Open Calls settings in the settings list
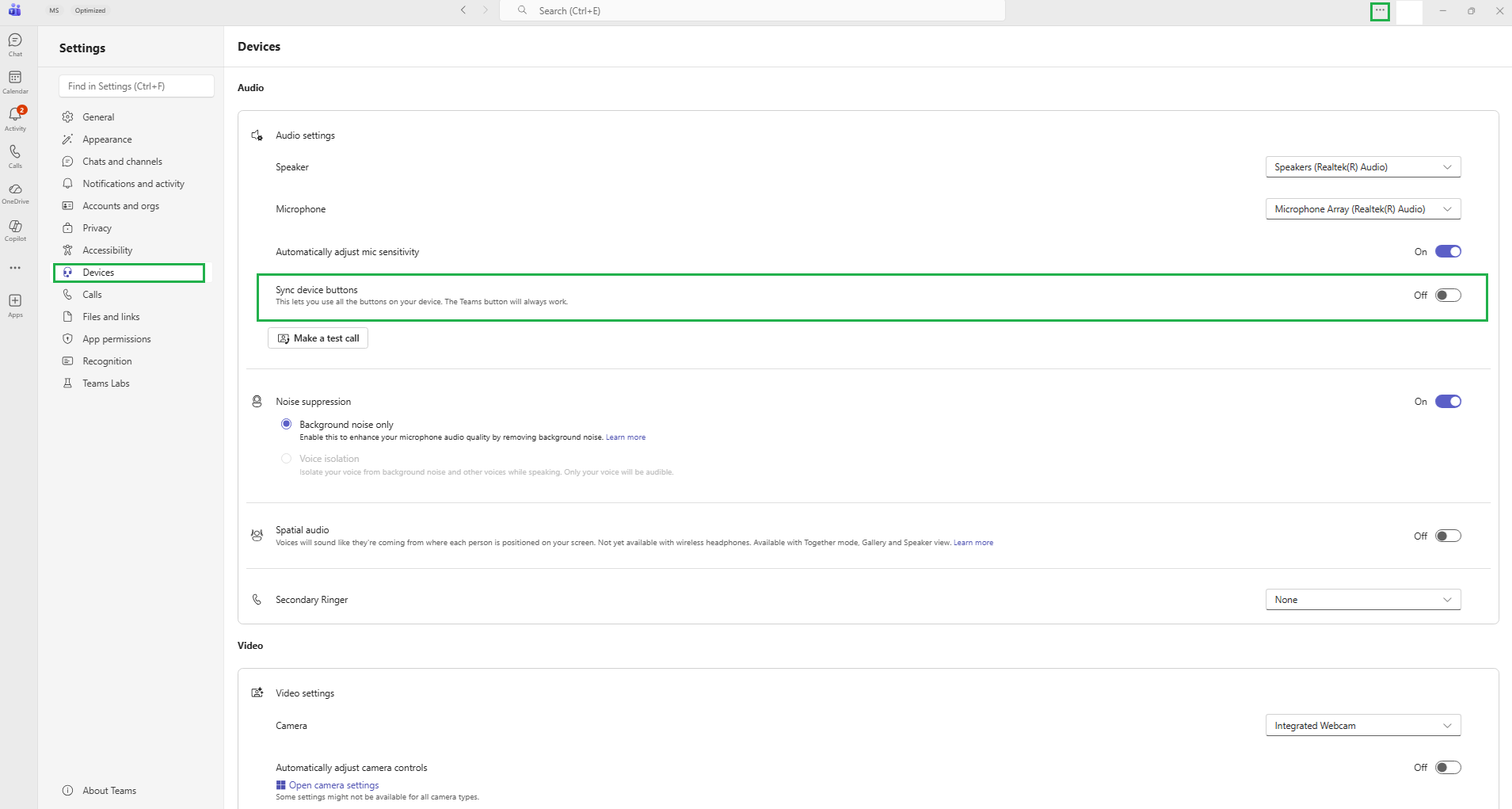Screen dimensions: 1512x809 (x=133, y=295)
